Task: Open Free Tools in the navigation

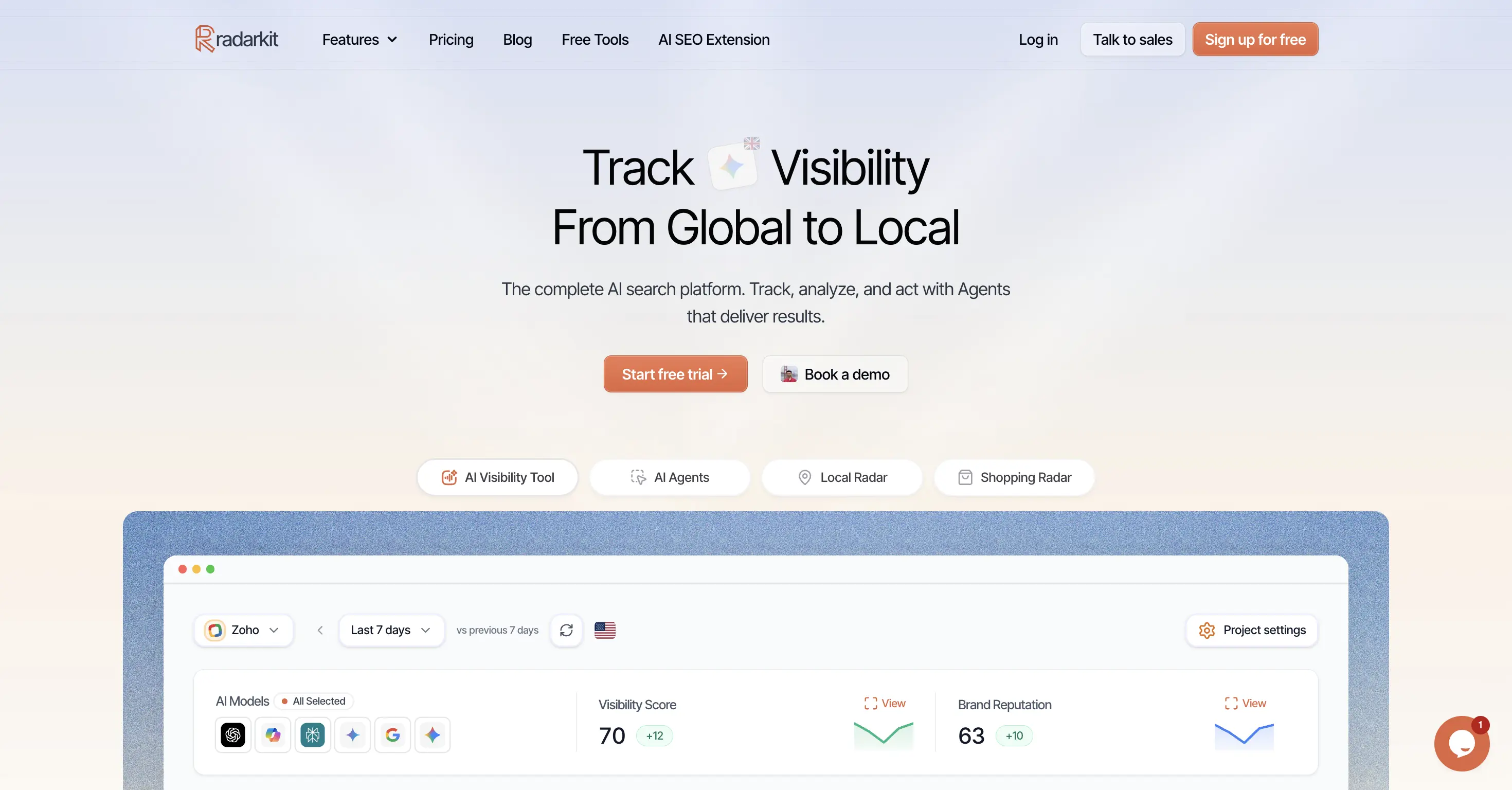Action: (x=595, y=39)
